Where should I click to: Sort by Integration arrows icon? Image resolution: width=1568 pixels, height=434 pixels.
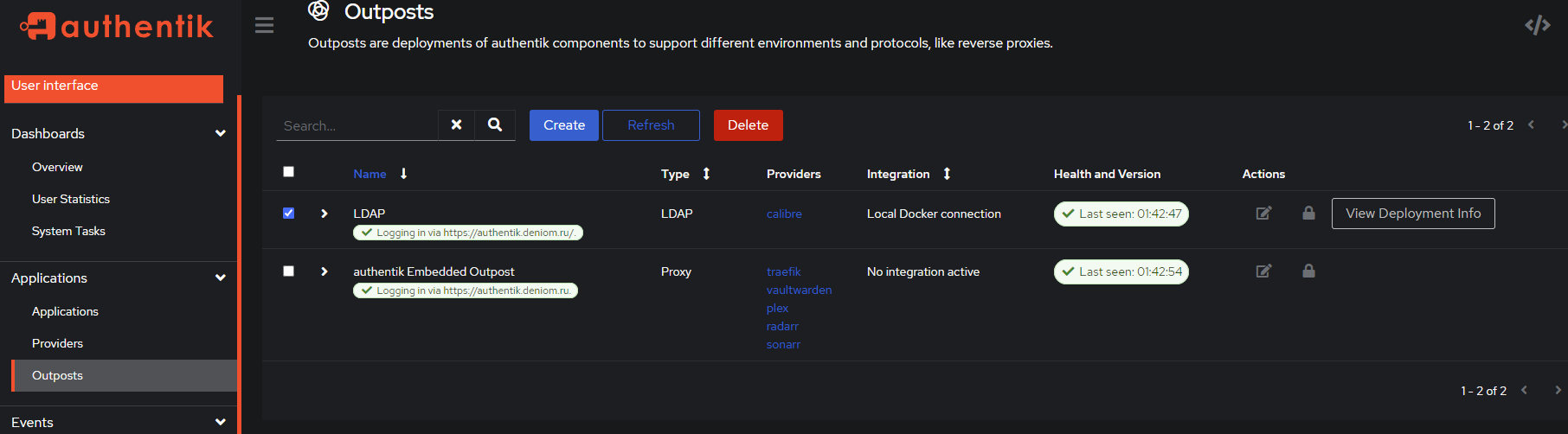947,174
